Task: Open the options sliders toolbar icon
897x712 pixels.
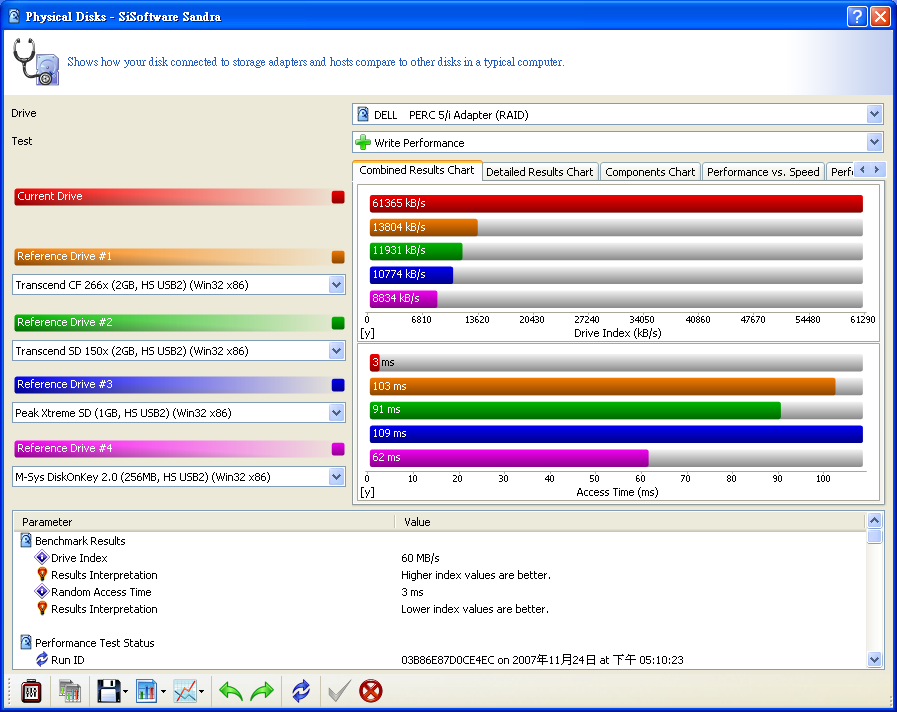Action: pyautogui.click(x=31, y=691)
